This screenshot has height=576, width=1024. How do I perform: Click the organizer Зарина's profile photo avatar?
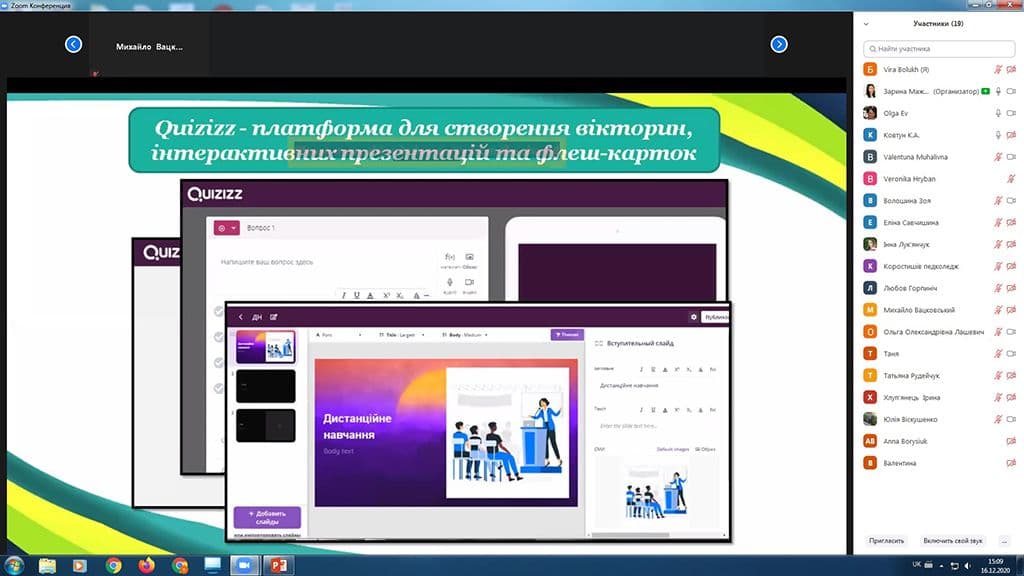pos(870,91)
